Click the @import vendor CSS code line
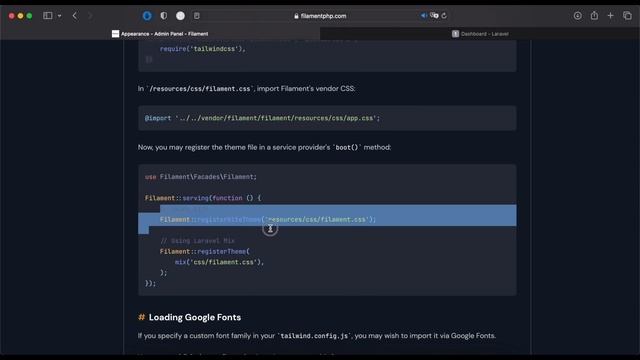The height and width of the screenshot is (360, 640). tap(262, 118)
